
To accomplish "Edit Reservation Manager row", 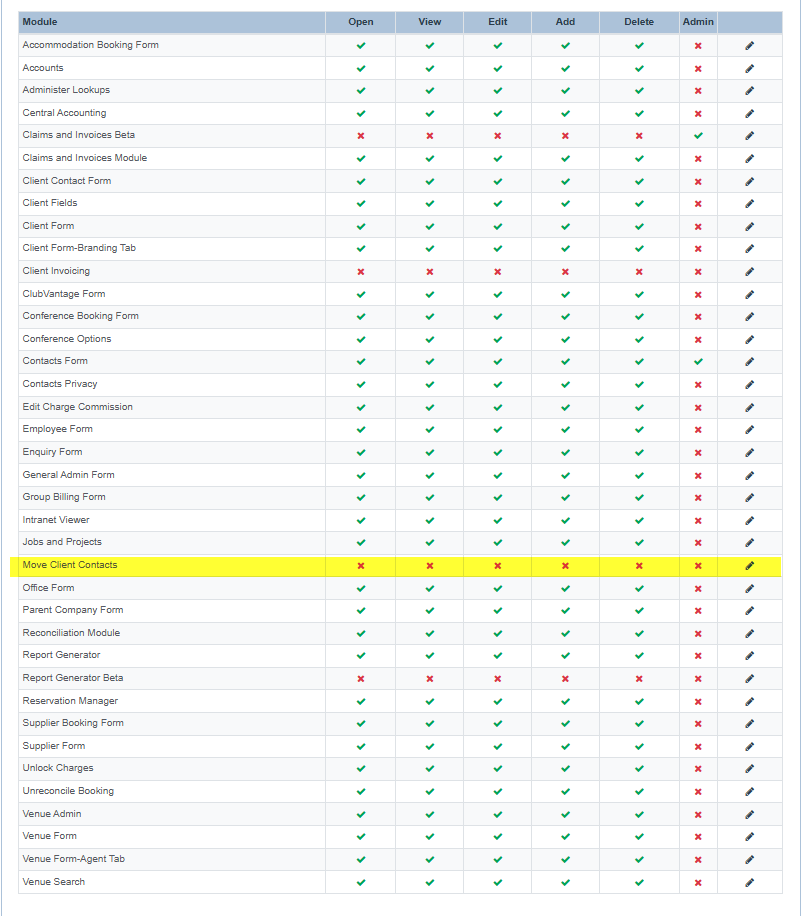I will (749, 701).
